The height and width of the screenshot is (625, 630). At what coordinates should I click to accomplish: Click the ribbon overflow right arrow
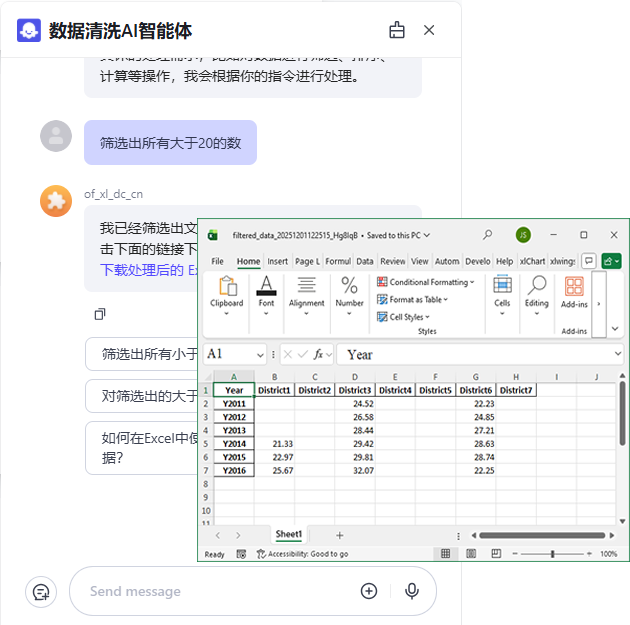tap(599, 304)
